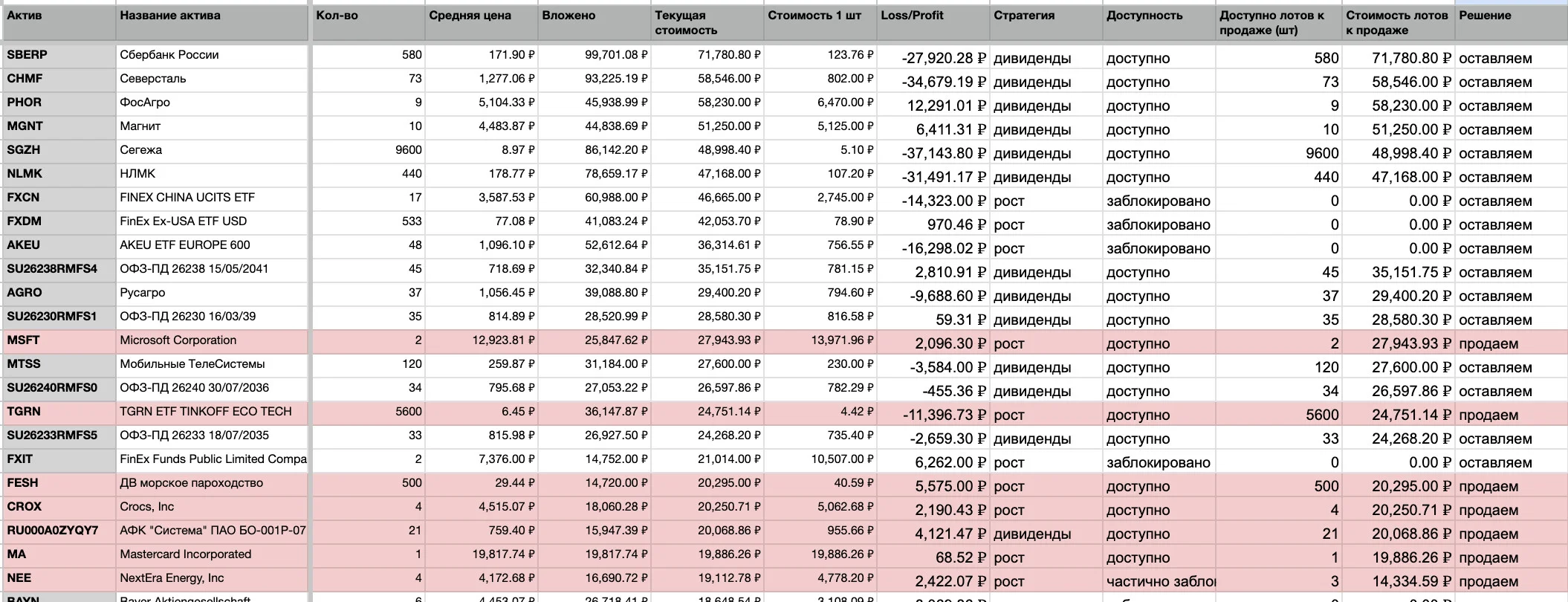Click the "Loss/Profit" column header
Image resolution: width=1568 pixels, height=602 pixels.
pyautogui.click(x=933, y=23)
